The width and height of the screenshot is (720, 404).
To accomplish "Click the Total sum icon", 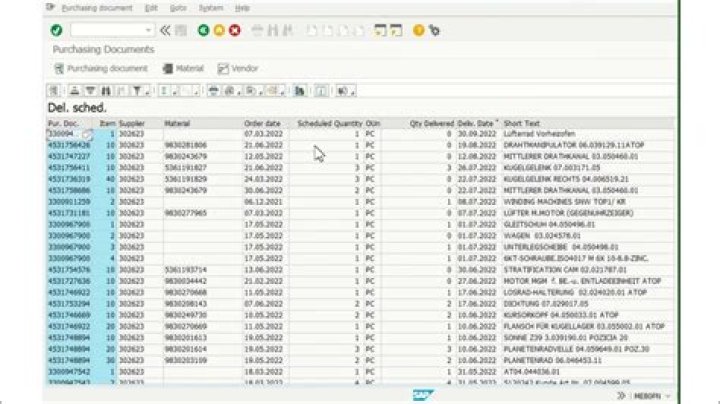I will 163,91.
